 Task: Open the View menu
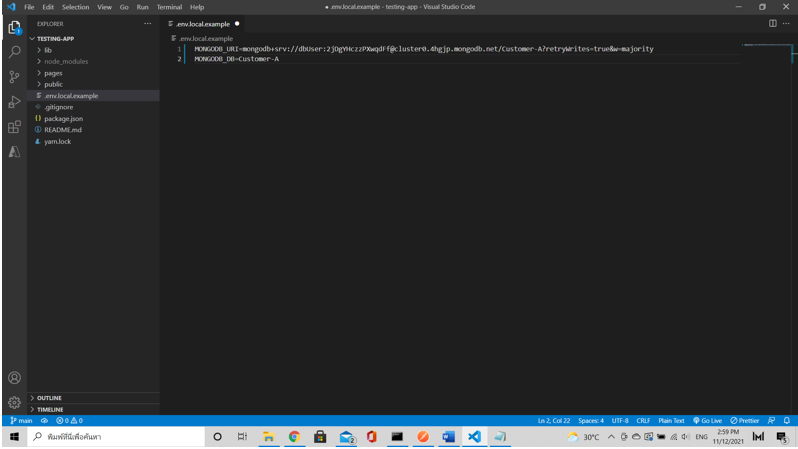(104, 7)
